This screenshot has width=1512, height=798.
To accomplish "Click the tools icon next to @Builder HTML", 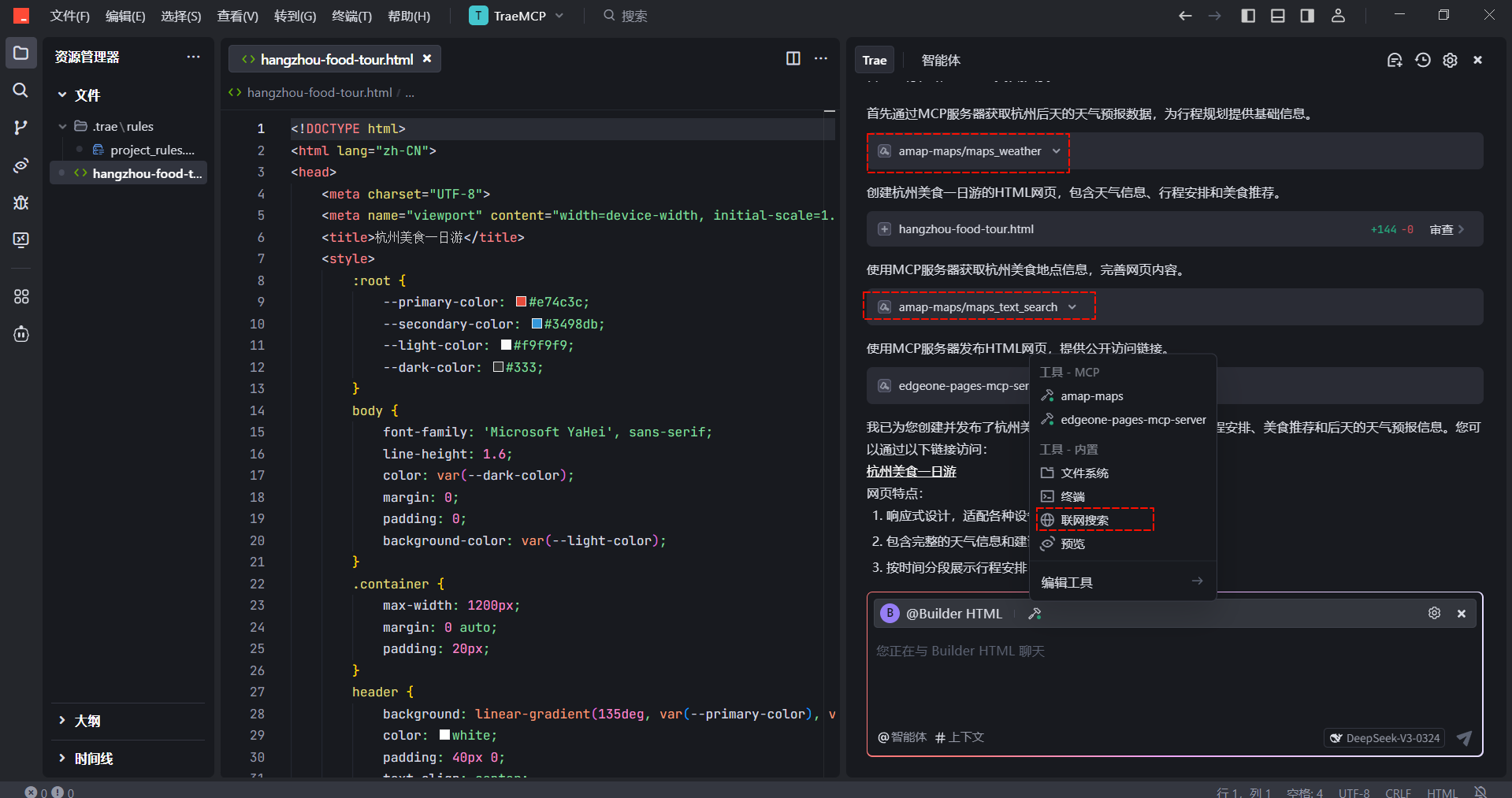I will click(1035, 614).
